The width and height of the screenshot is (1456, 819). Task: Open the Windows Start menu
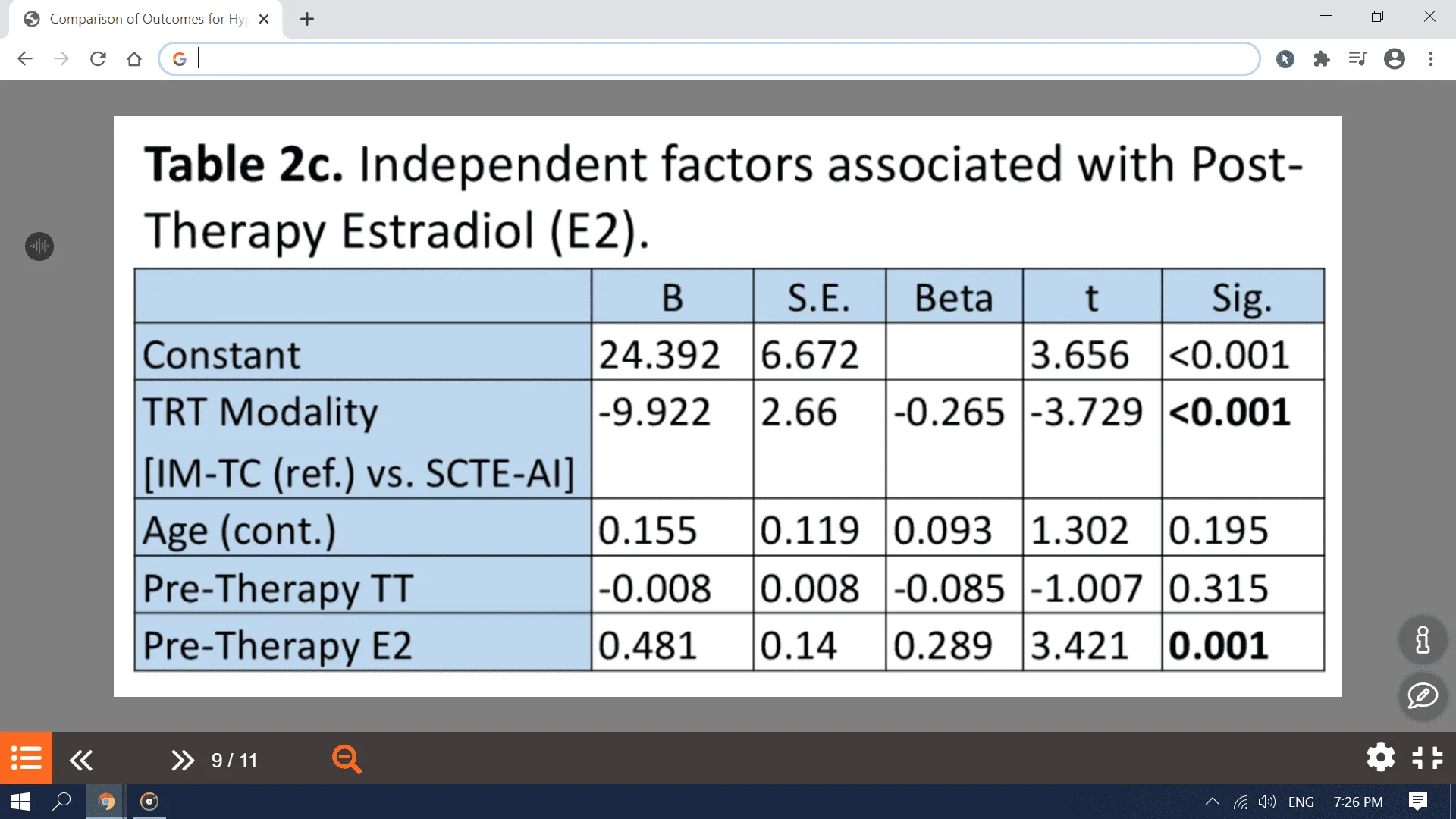[20, 802]
